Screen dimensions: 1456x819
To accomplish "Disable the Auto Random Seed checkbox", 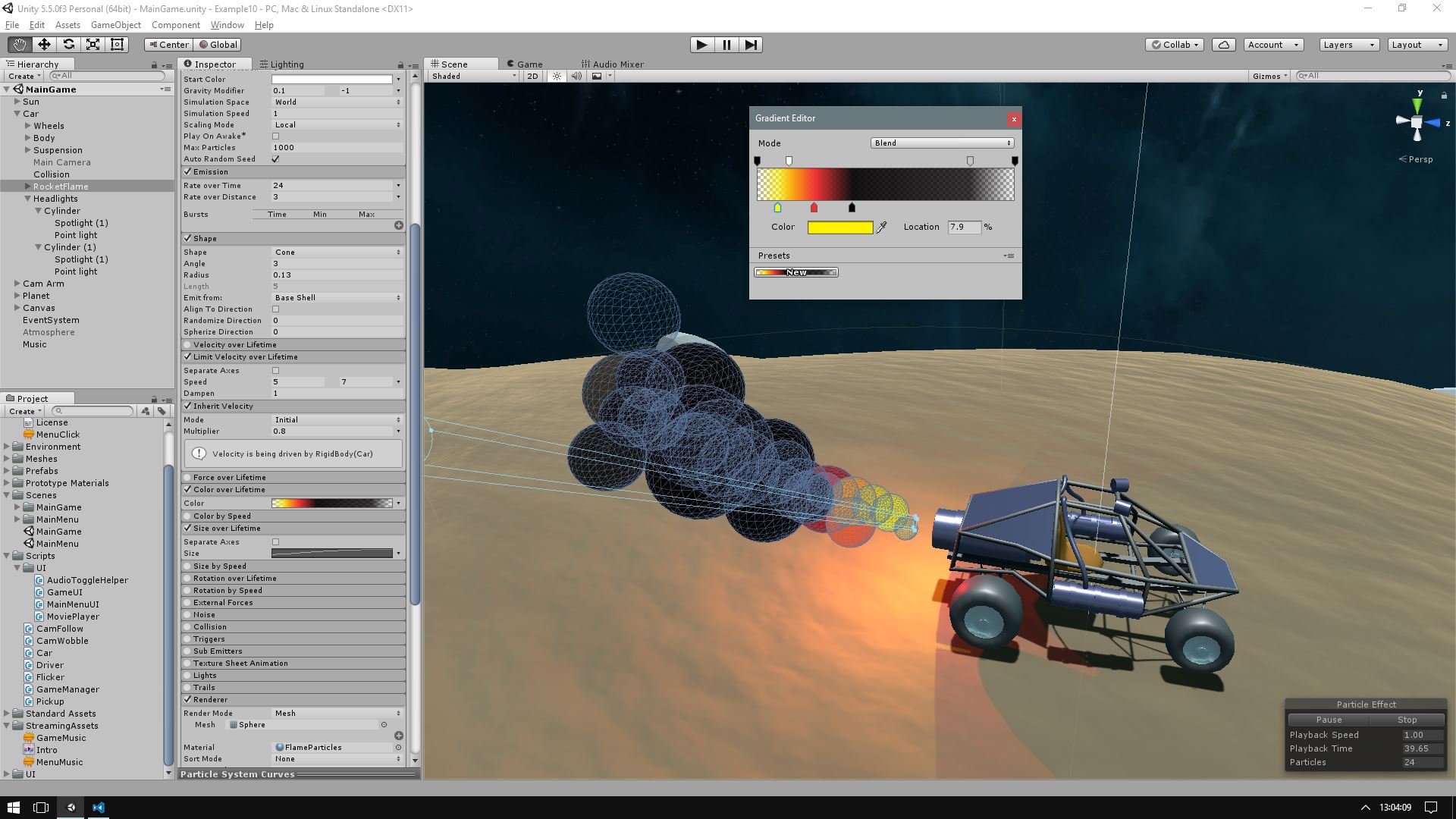I will point(276,159).
